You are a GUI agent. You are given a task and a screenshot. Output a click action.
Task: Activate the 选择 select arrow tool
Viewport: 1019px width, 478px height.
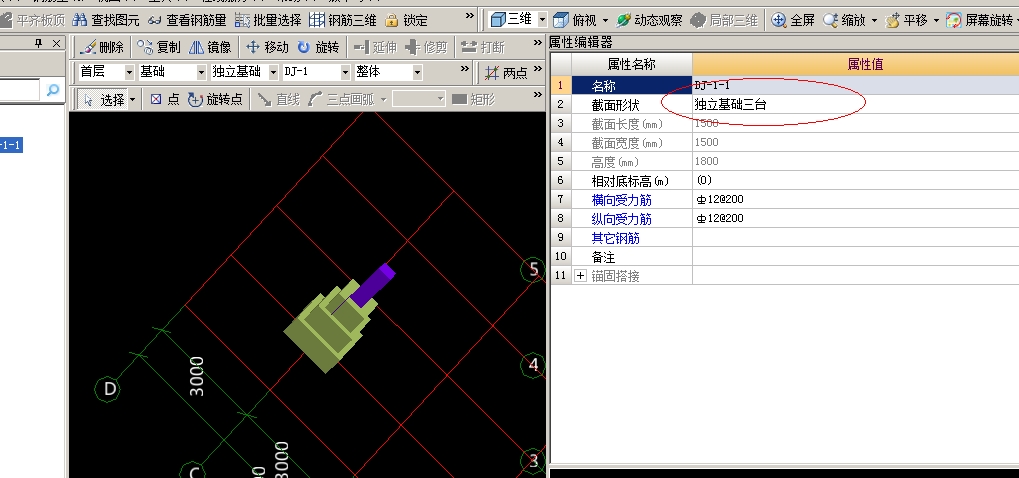tap(102, 99)
